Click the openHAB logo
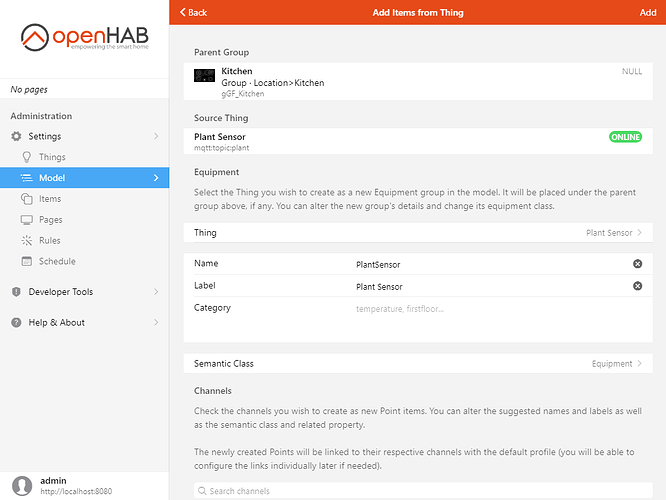Screen dimensions: 666x500 coord(84,40)
